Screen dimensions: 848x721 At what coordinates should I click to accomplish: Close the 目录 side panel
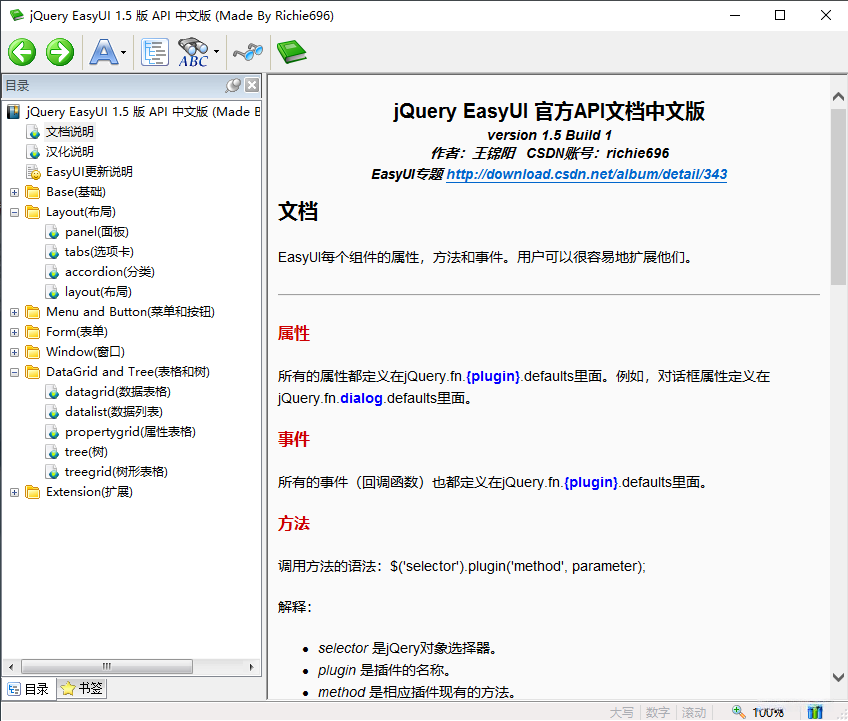252,85
